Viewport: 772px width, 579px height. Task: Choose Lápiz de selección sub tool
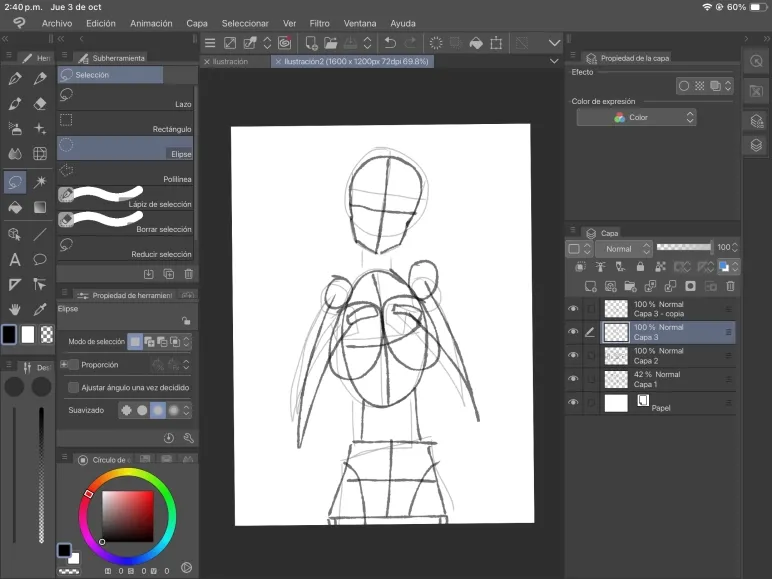pos(125,198)
